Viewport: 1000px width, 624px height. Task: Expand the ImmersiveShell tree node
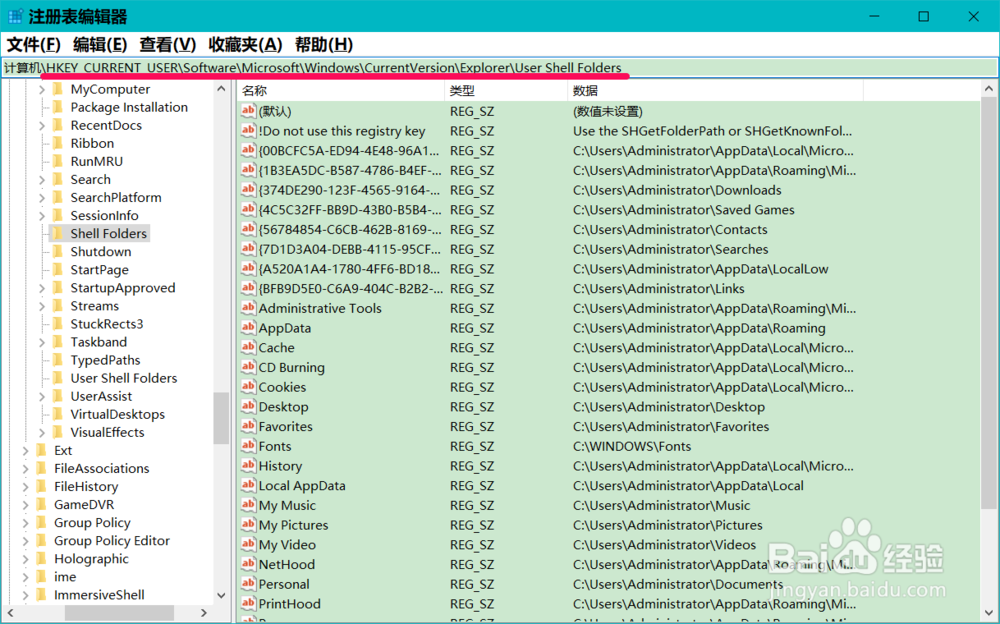26,595
